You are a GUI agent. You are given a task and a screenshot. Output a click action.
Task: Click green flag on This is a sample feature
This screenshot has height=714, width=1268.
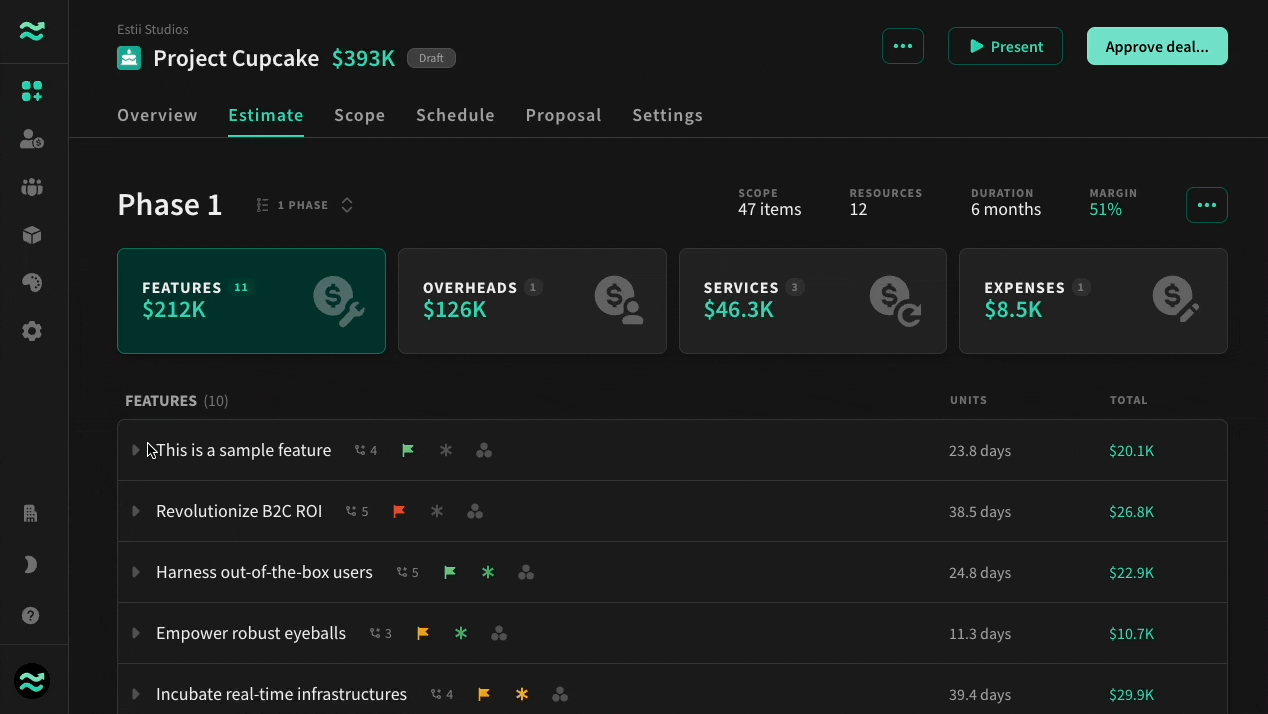pos(408,451)
